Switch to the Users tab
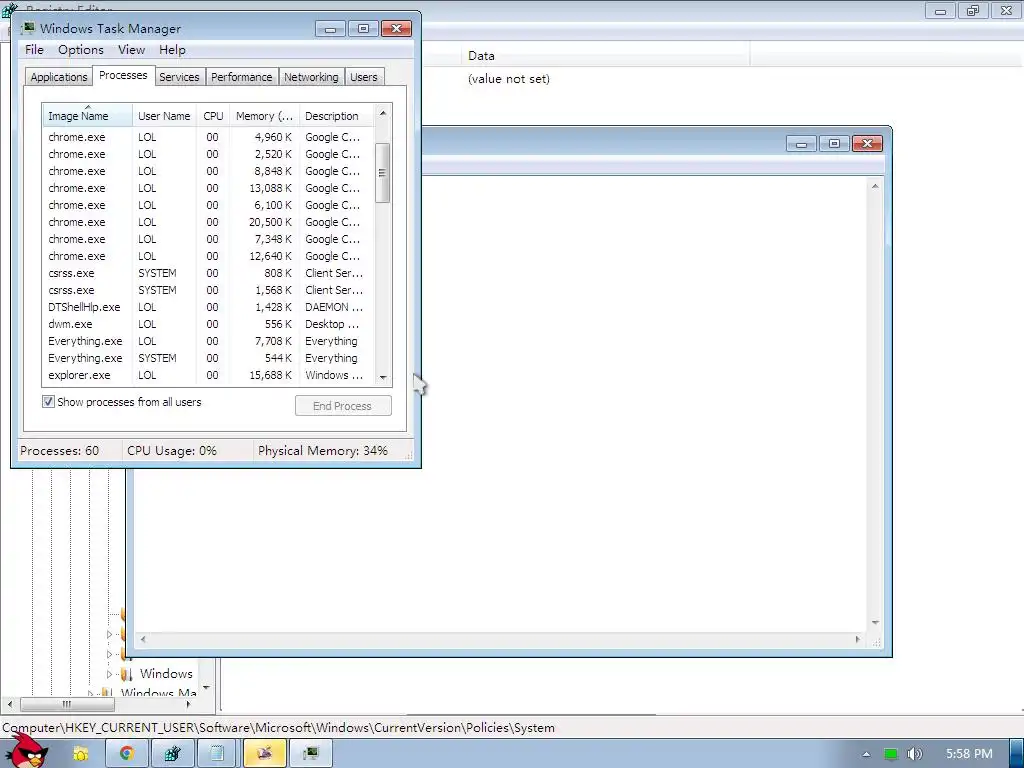The width and height of the screenshot is (1024, 768). pos(364,77)
